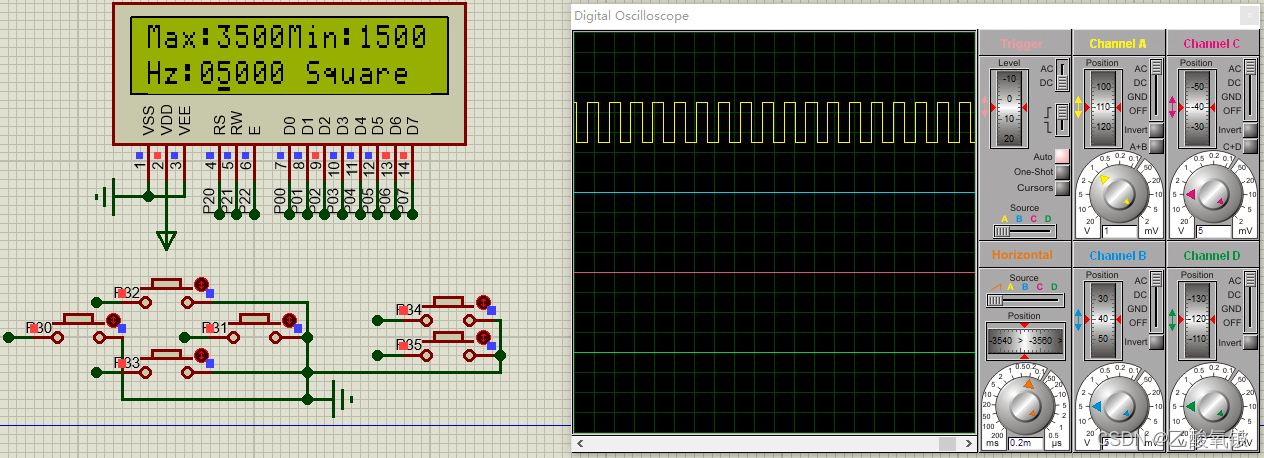
Task: Click the oscilloscope scrollbar left arrow
Action: [579, 443]
